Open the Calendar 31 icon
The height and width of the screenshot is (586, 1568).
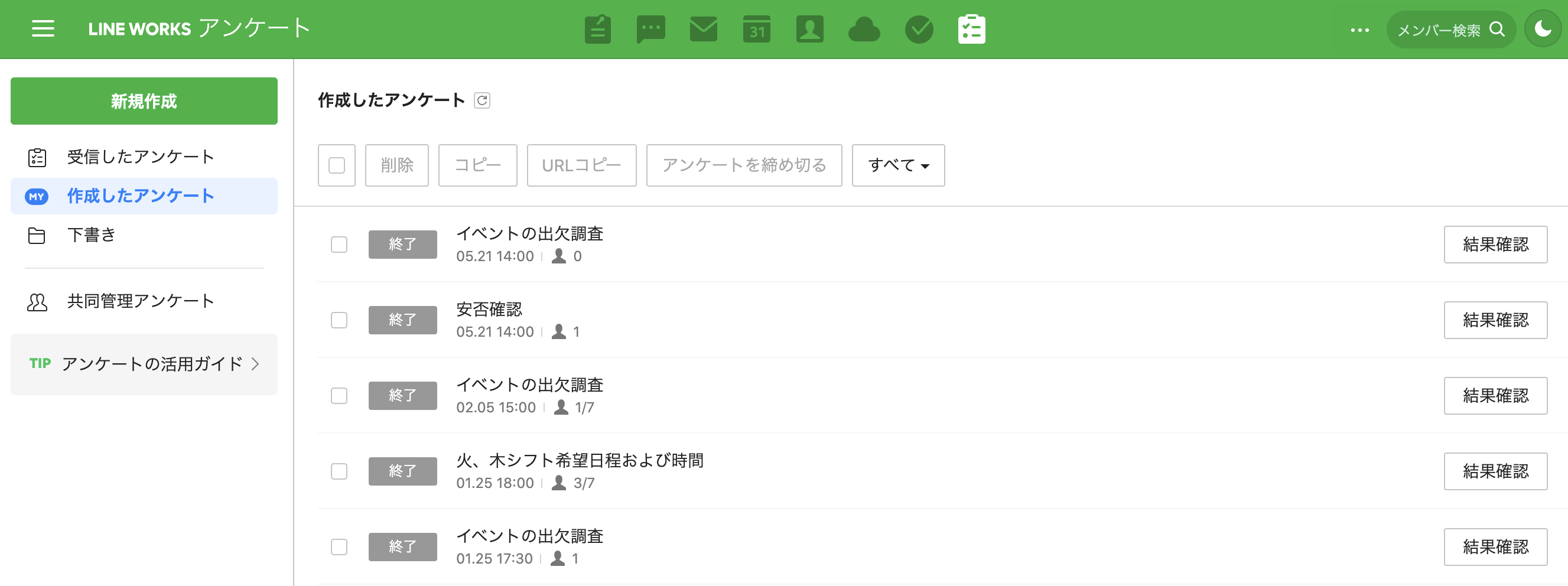click(757, 29)
